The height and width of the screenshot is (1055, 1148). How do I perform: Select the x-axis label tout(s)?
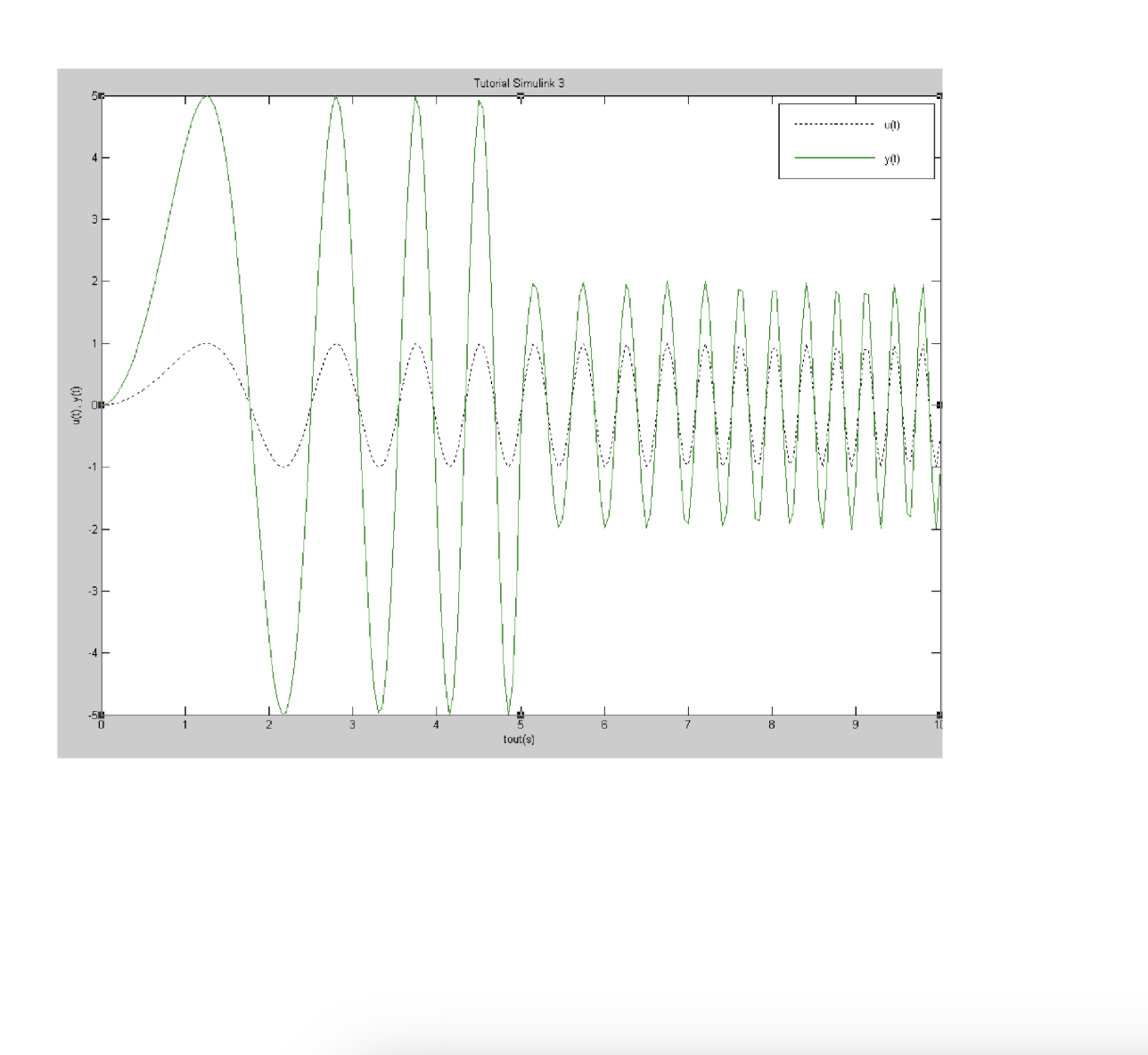point(517,739)
